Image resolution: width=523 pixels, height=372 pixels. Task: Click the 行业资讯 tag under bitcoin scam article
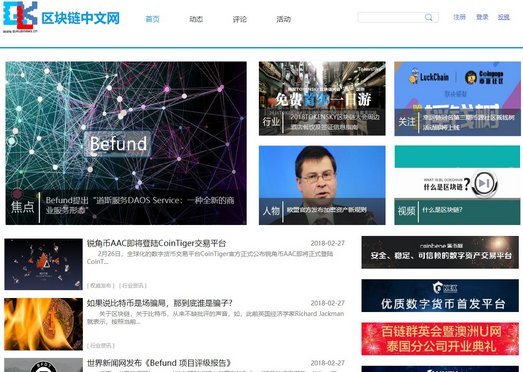pyautogui.click(x=101, y=346)
